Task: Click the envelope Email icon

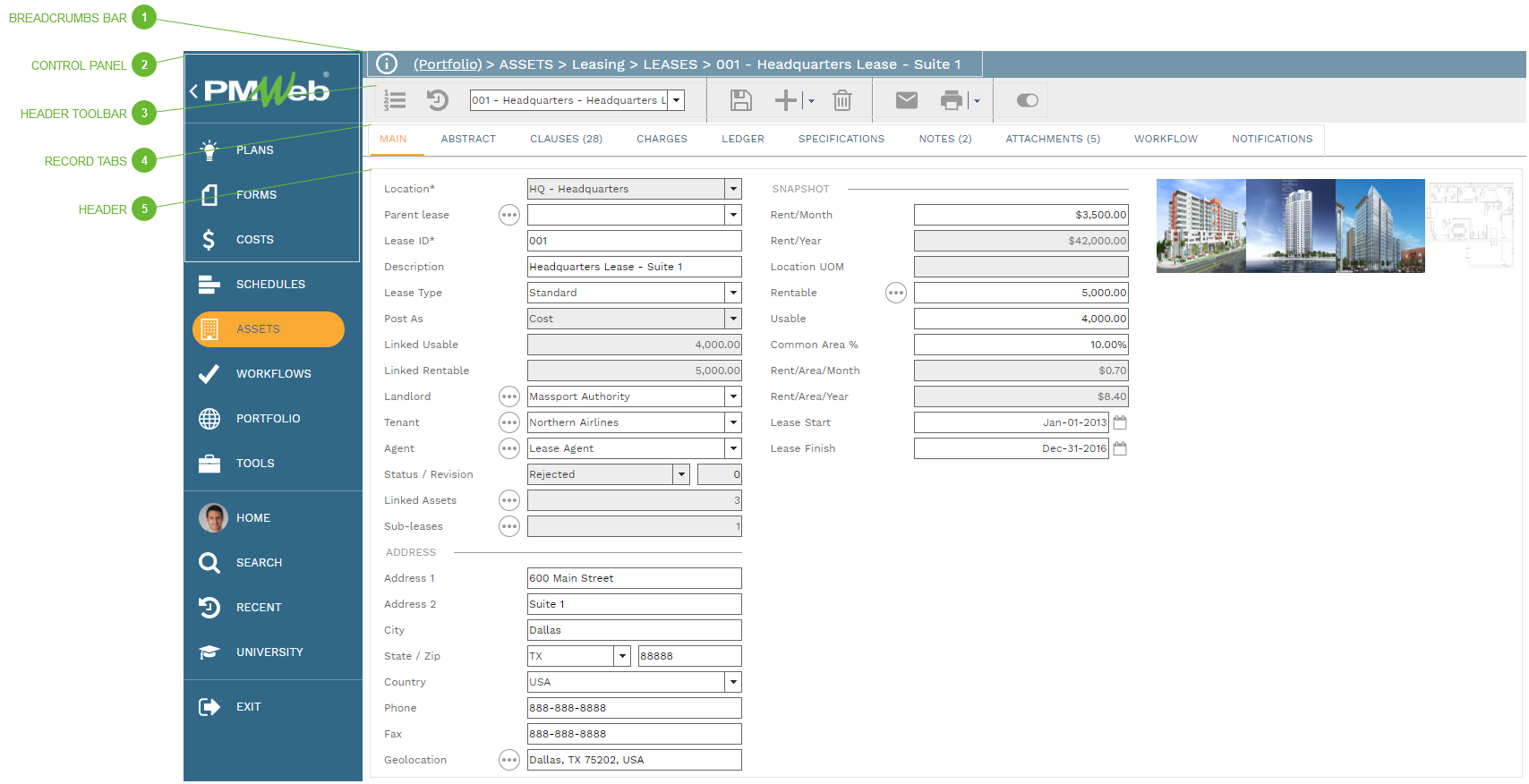Action: (906, 100)
